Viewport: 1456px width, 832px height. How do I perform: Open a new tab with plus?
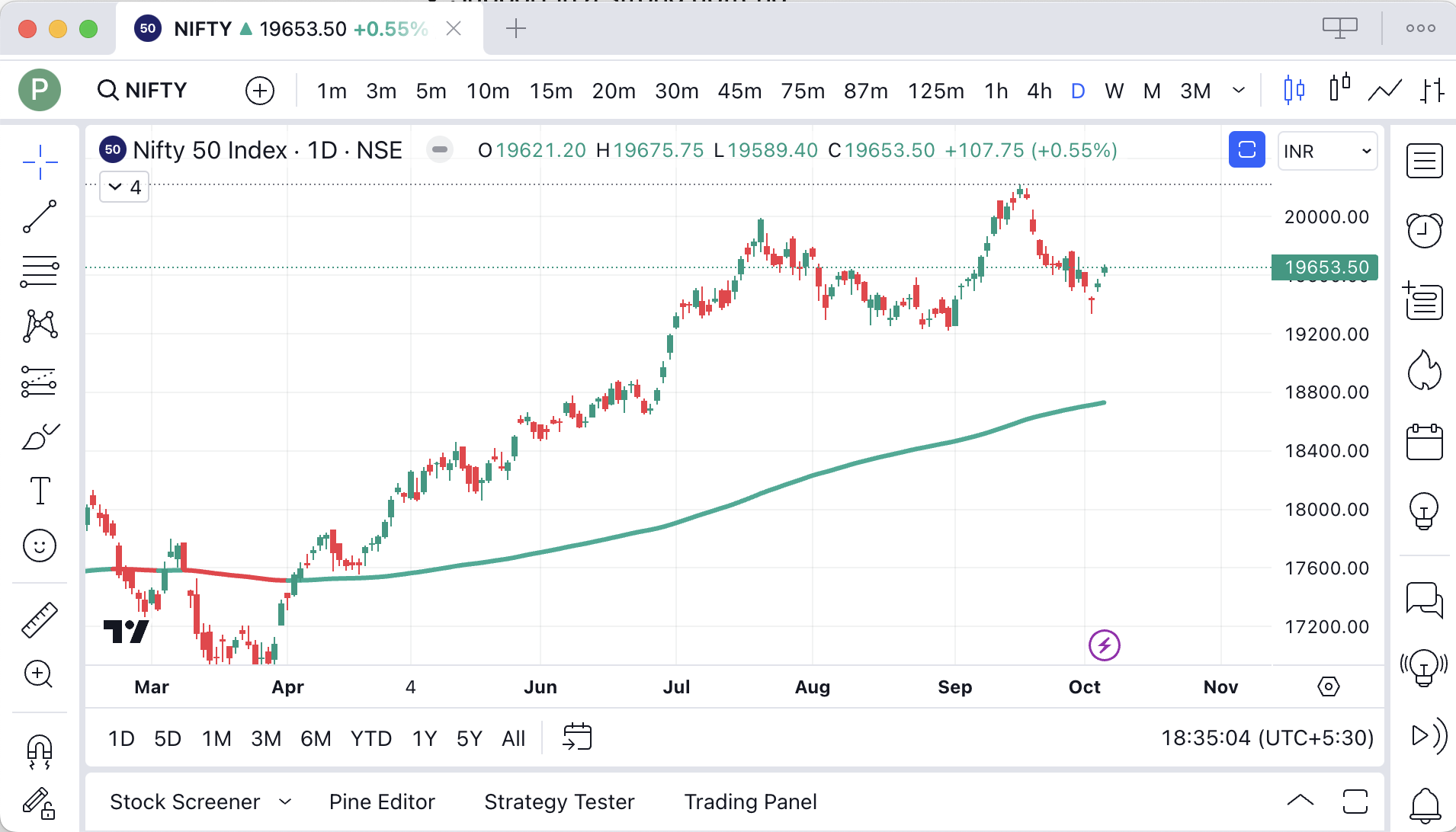pyautogui.click(x=516, y=29)
